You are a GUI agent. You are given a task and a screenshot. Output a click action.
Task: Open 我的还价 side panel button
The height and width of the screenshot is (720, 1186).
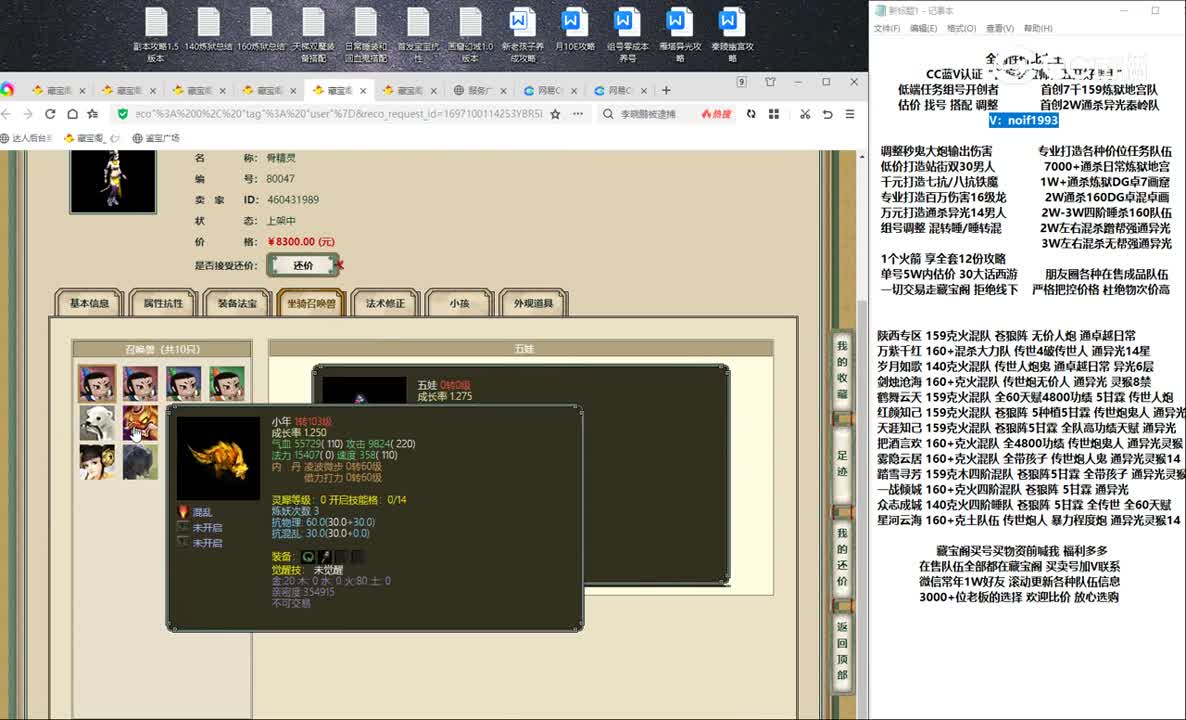tap(842, 557)
